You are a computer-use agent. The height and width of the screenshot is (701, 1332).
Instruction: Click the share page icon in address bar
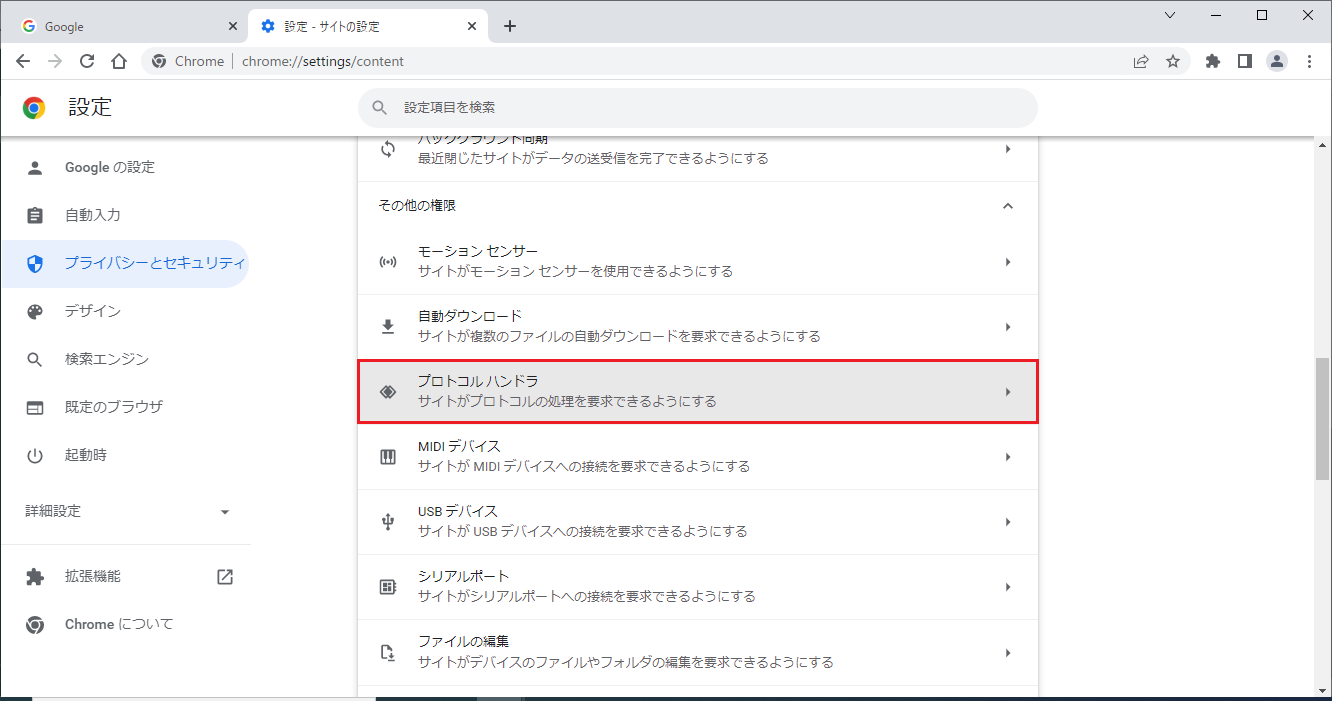[x=1141, y=61]
